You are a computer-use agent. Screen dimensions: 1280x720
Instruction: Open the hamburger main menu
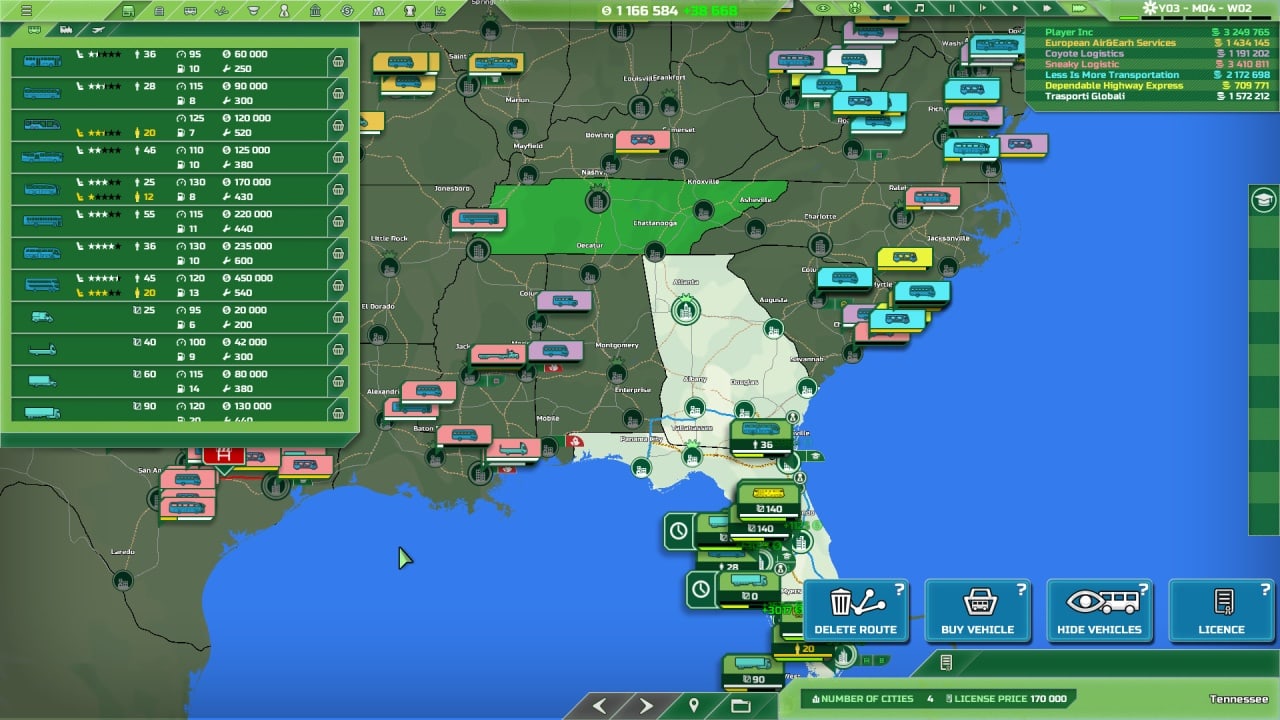pos(27,10)
